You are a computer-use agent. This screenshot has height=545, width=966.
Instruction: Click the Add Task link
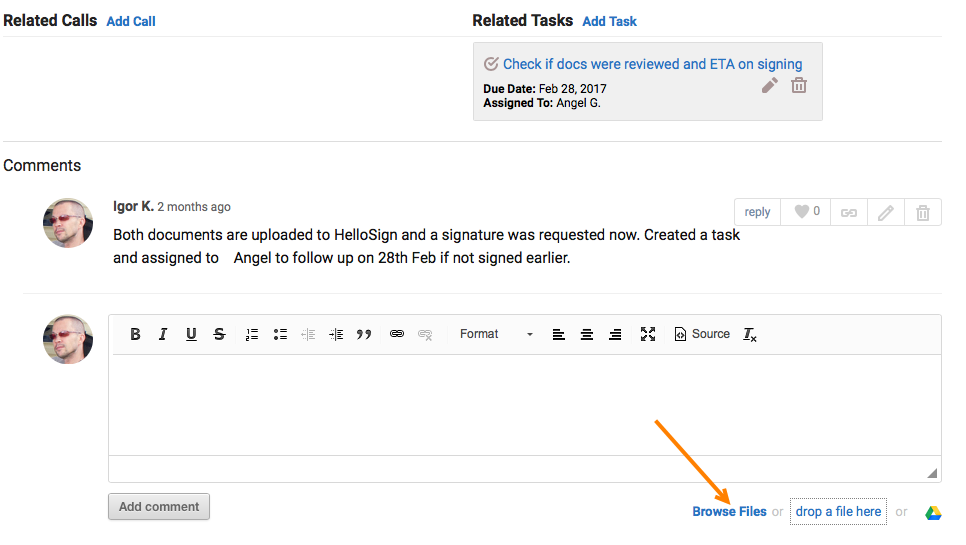tap(609, 22)
